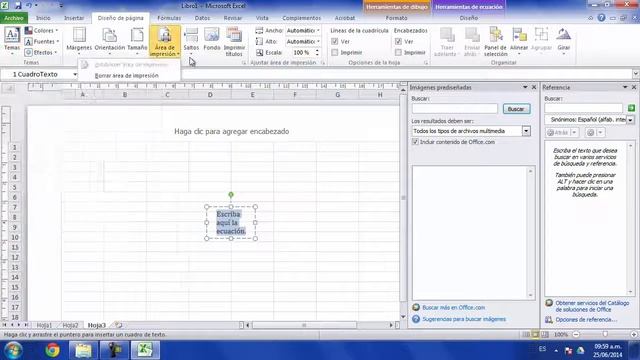Switch to the Revisar tab
Viewport: 640px width, 360px height.
click(233, 18)
